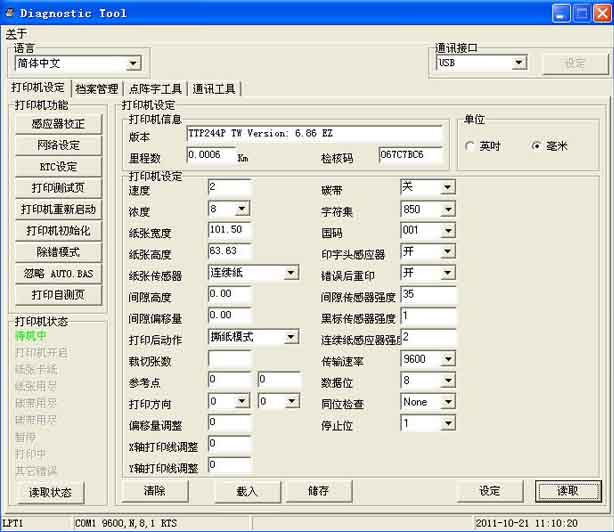This screenshot has width=614, height=532.
Task: Click the 打印机重新启动 button
Action: (x=58, y=210)
